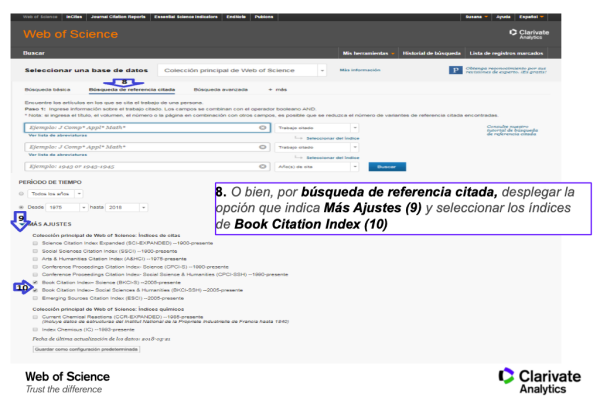
Task: Open InCites in the top bar
Action: (x=74, y=17)
